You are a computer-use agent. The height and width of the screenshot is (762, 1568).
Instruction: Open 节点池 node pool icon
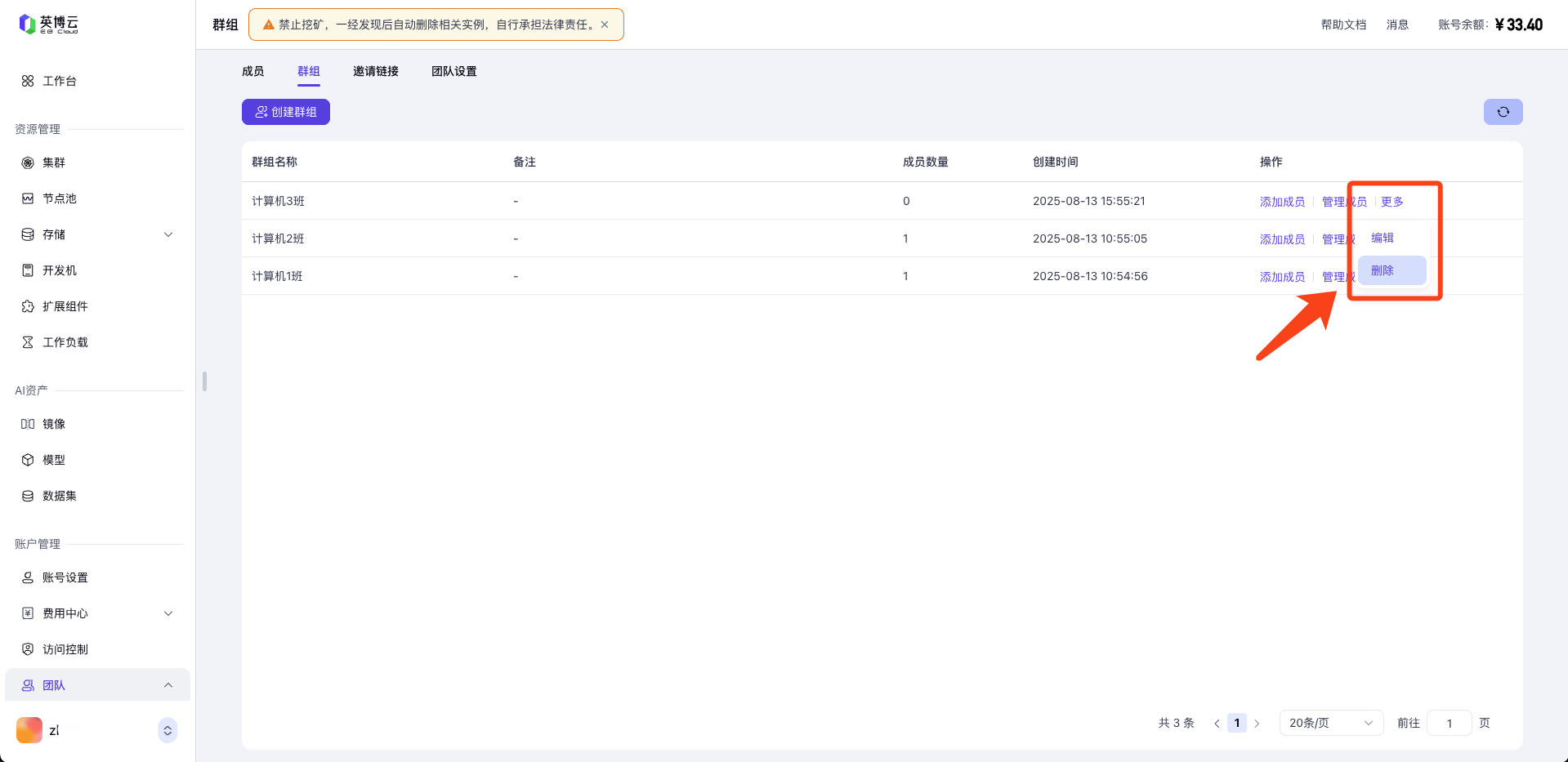28,198
